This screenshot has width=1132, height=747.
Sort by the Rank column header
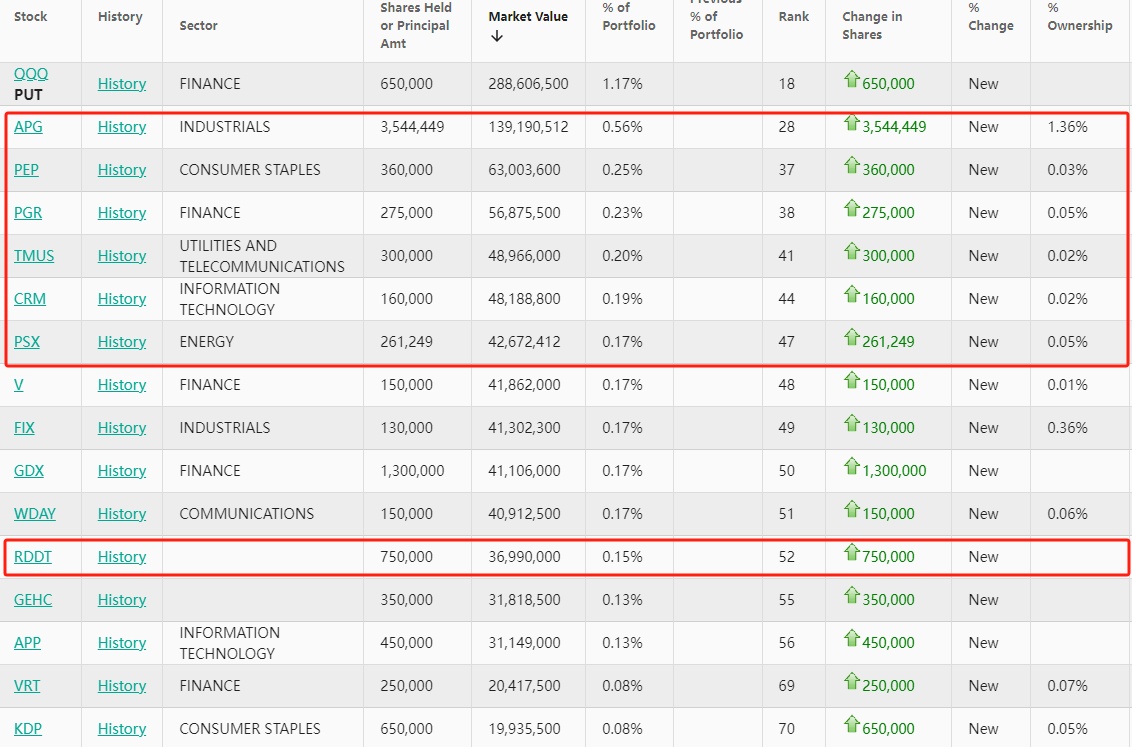[794, 17]
